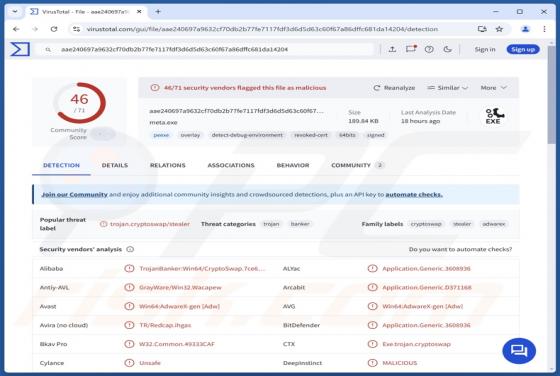Click the Avast detection alert icon
Screen dimensions: 560x376
tap(129, 306)
